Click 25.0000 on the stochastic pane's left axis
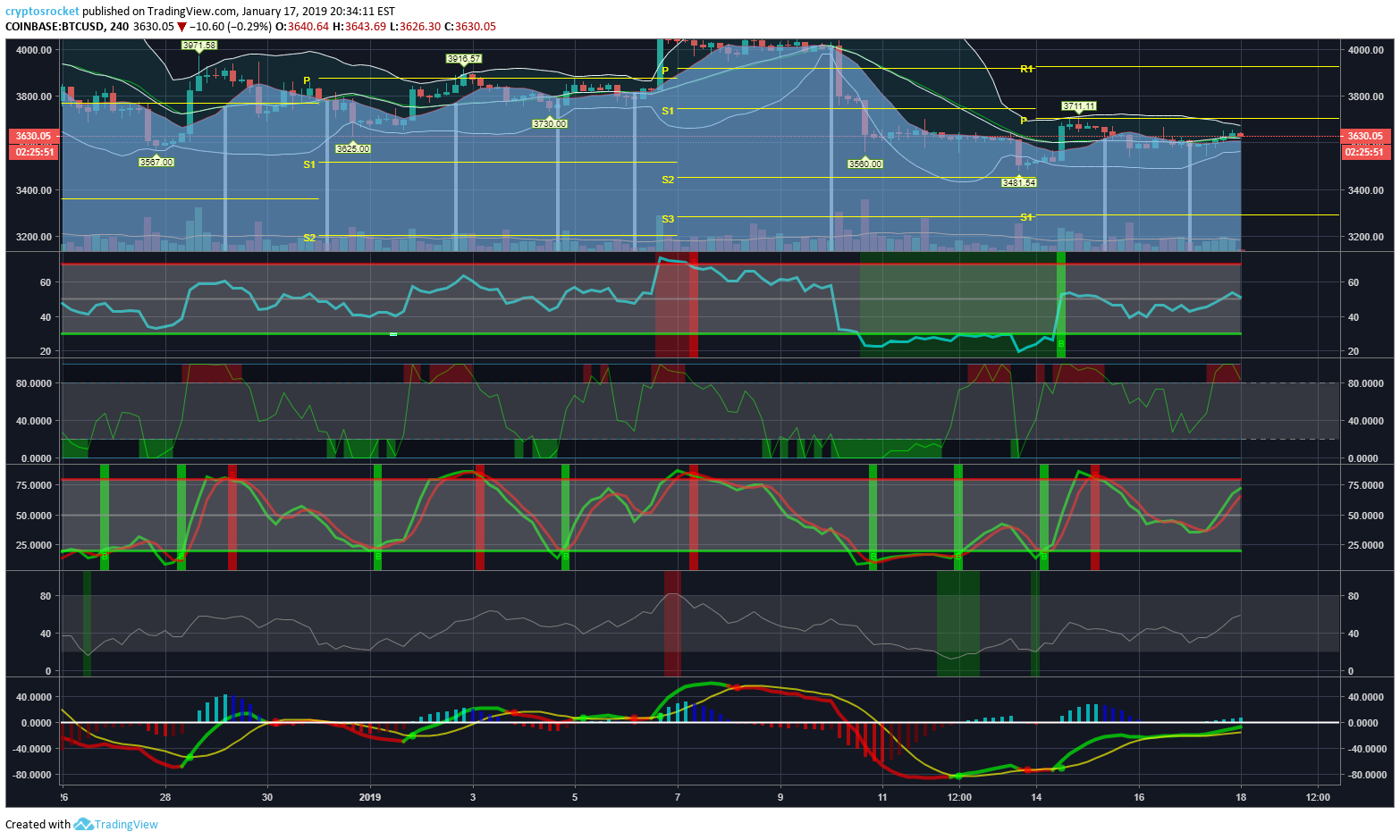Viewport: 1400px width, 840px height. click(34, 545)
